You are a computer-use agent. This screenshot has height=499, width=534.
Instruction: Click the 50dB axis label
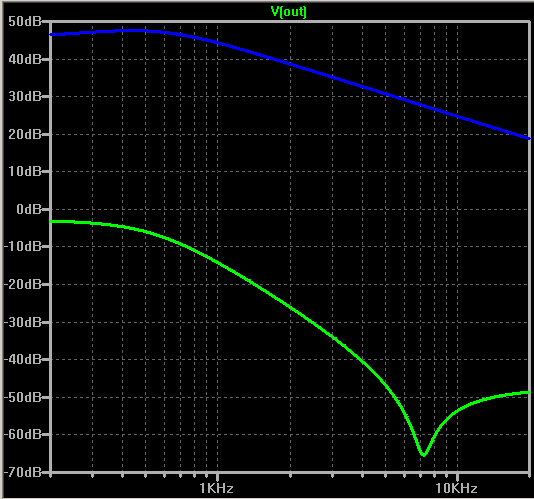pyautogui.click(x=25, y=21)
